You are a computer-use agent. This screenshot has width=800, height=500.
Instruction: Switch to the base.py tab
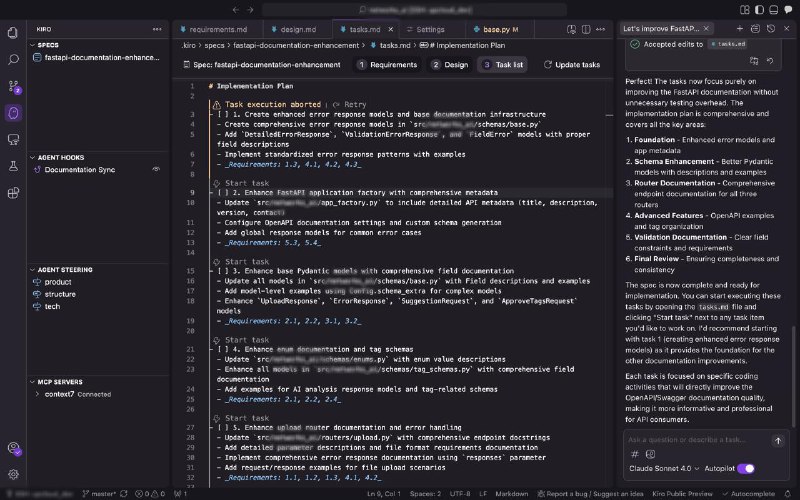coord(501,30)
